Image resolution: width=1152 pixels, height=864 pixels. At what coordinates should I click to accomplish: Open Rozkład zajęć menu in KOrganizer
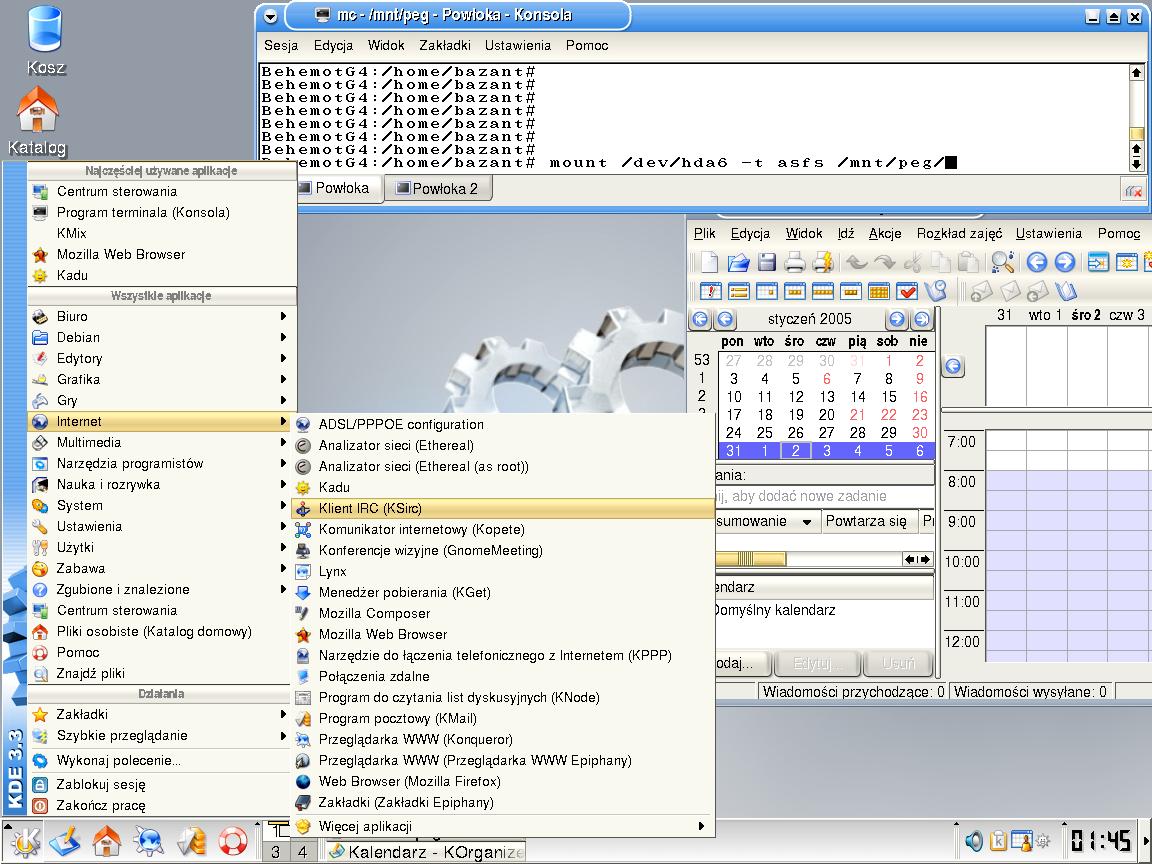click(959, 234)
